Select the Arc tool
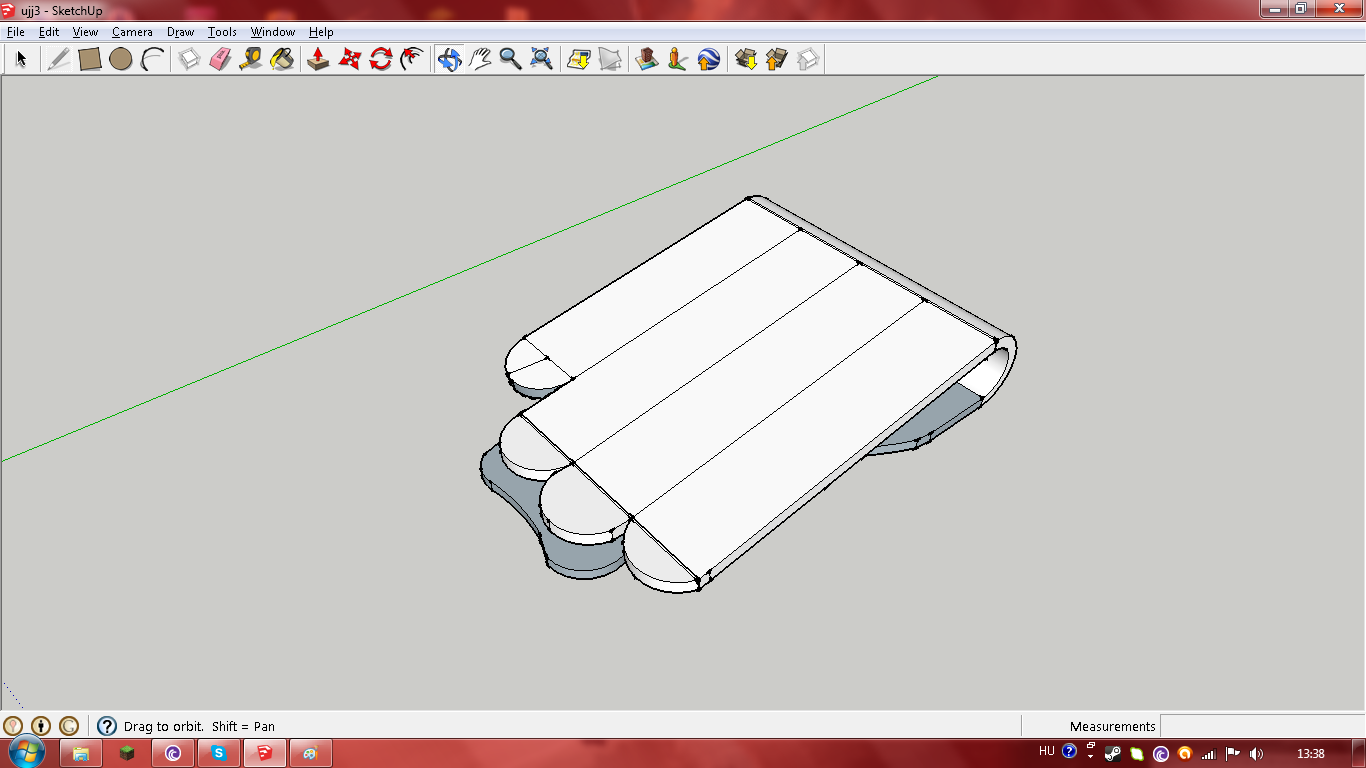 pyautogui.click(x=152, y=59)
